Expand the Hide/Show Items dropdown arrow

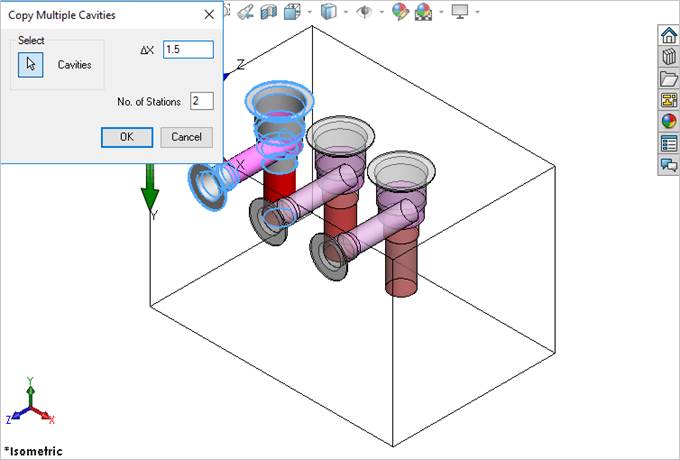(382, 12)
